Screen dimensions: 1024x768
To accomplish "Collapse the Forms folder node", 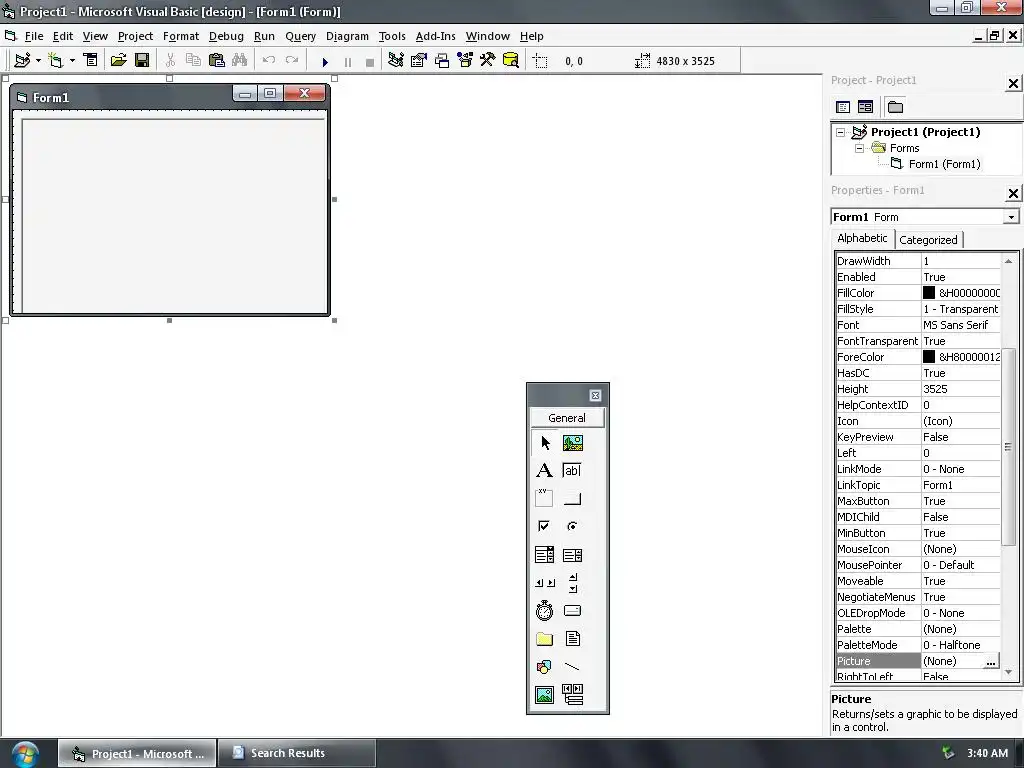I will 859,148.
